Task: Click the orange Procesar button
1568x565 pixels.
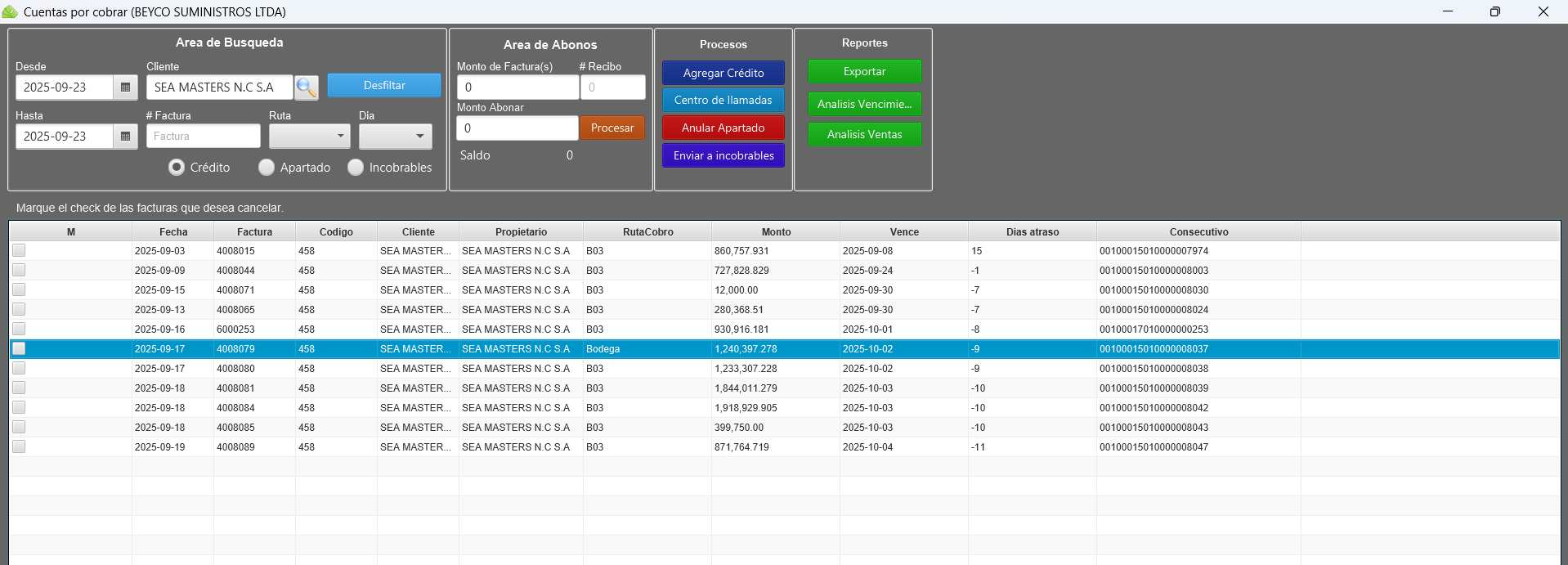Action: tap(612, 128)
